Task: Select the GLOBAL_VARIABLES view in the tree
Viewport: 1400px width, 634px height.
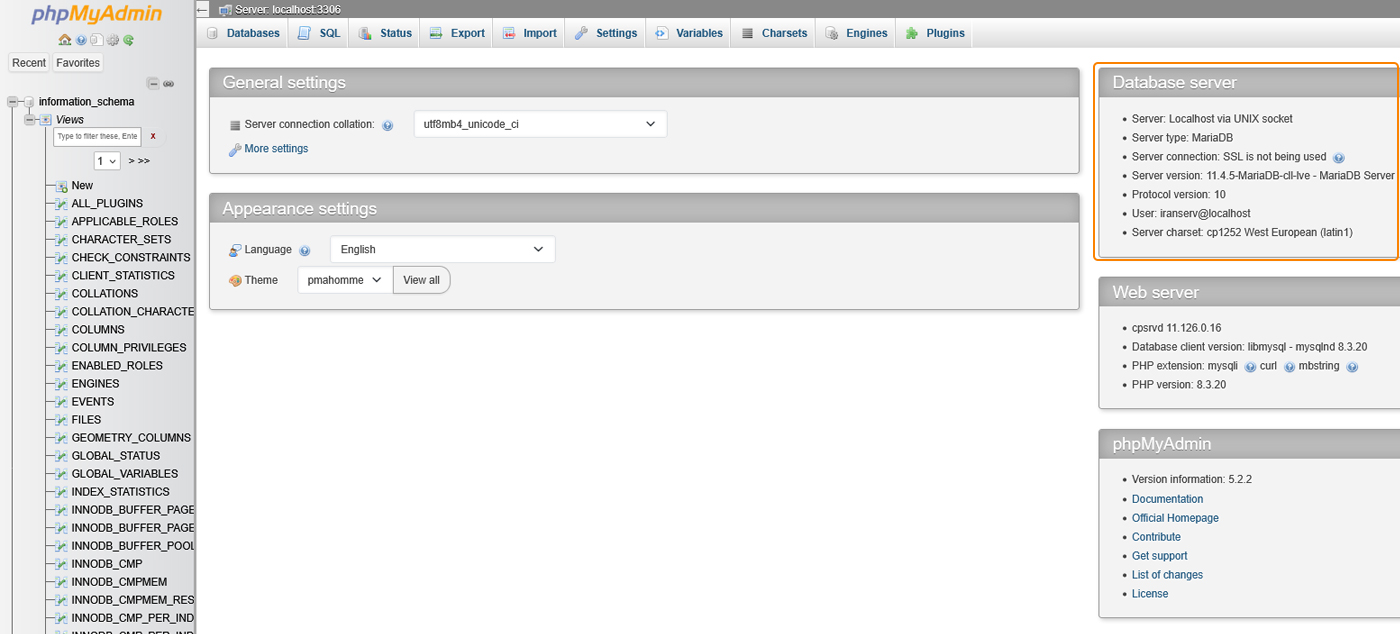Action: (124, 474)
